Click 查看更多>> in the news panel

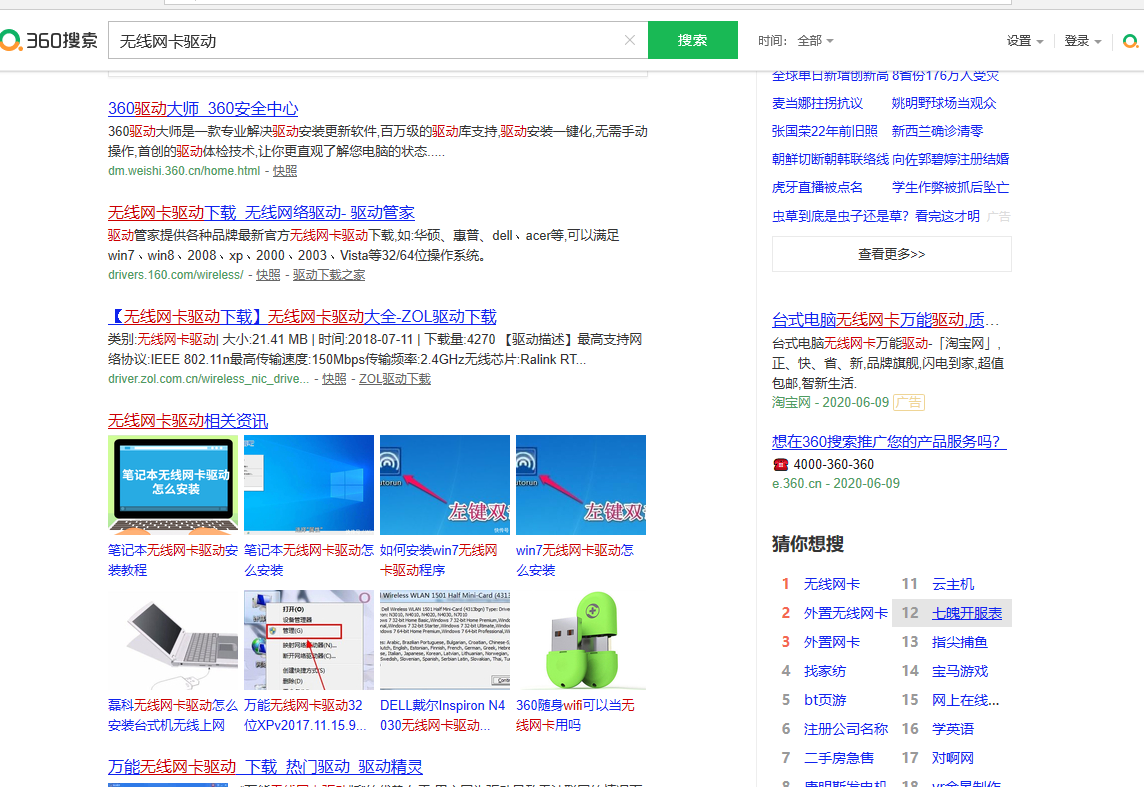coord(890,253)
